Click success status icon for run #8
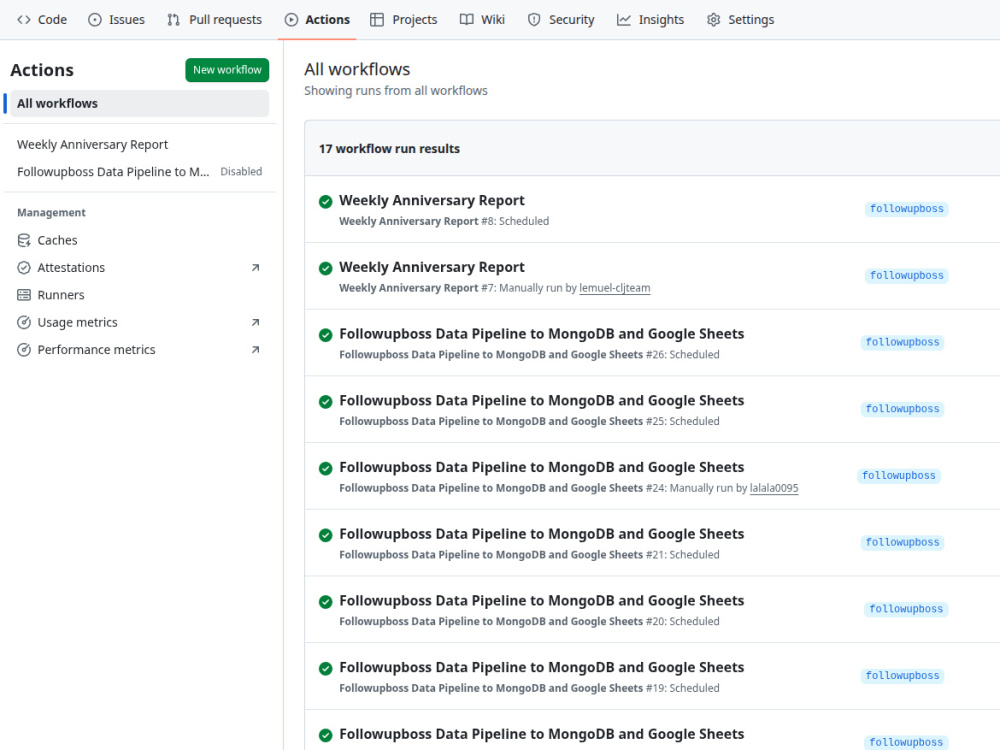 click(x=325, y=202)
